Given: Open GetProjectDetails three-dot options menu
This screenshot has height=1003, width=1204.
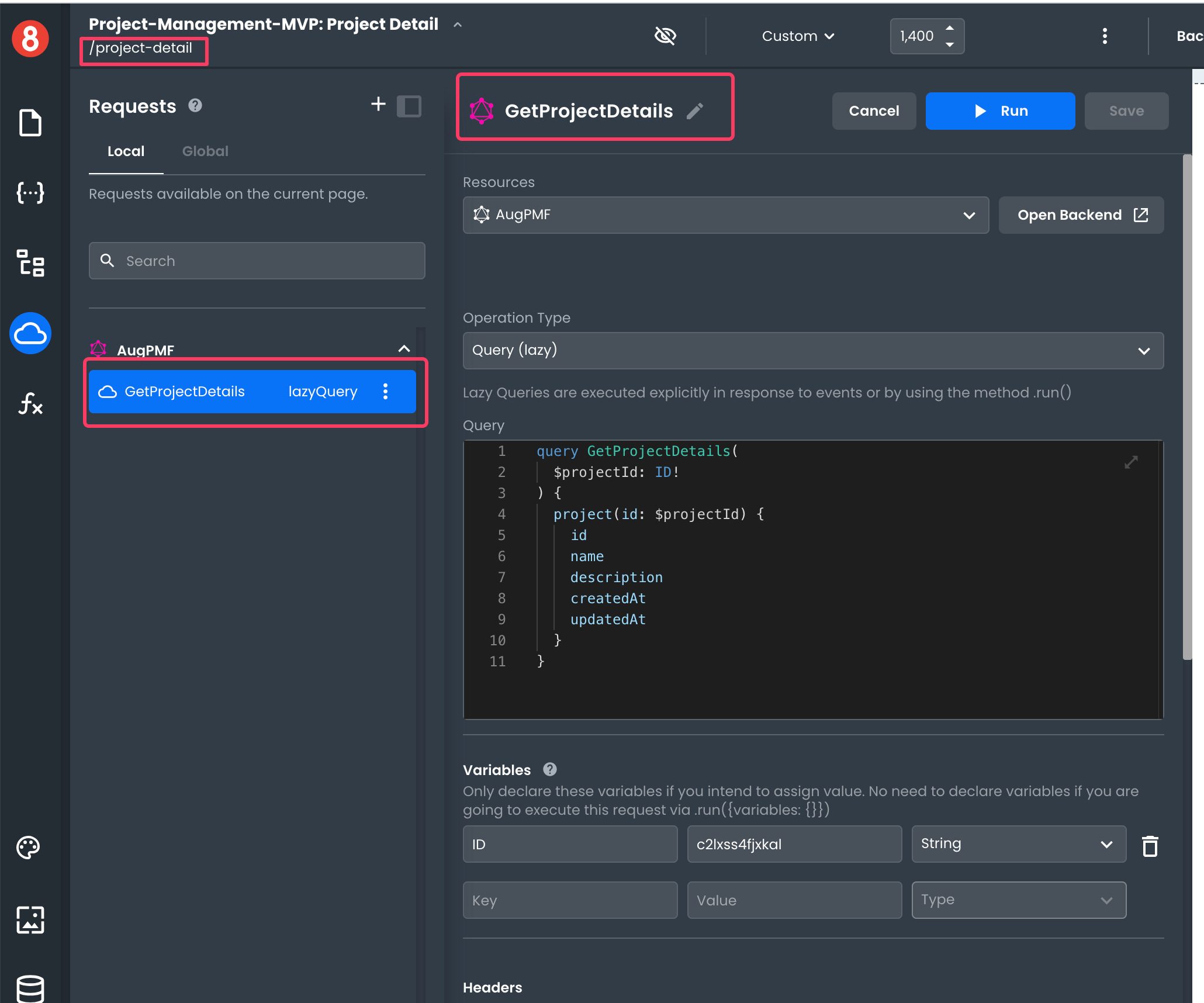Looking at the screenshot, I should 385,392.
